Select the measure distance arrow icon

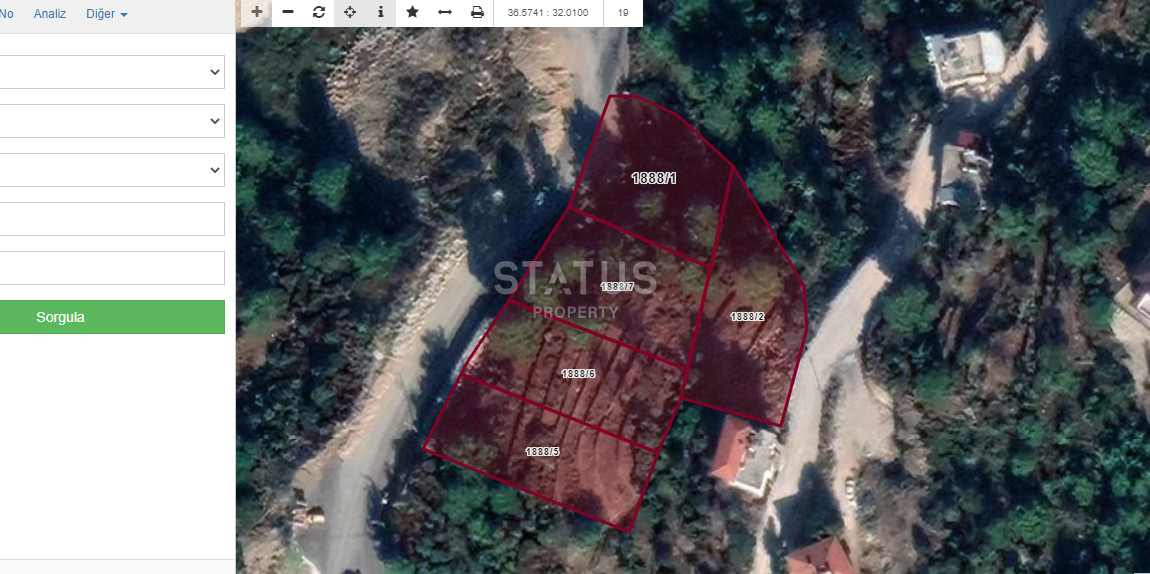[x=445, y=12]
